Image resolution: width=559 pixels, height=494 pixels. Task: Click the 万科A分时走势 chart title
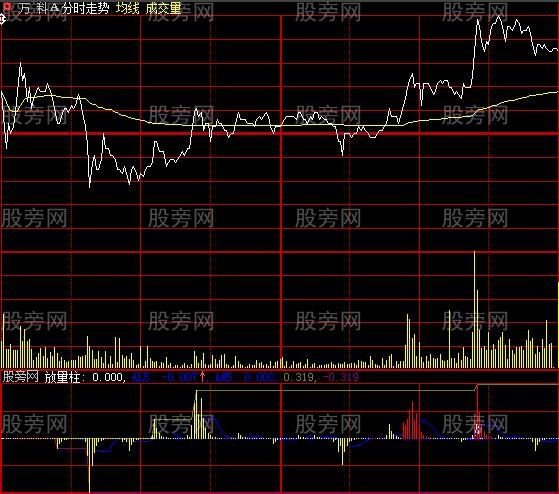pyautogui.click(x=63, y=8)
